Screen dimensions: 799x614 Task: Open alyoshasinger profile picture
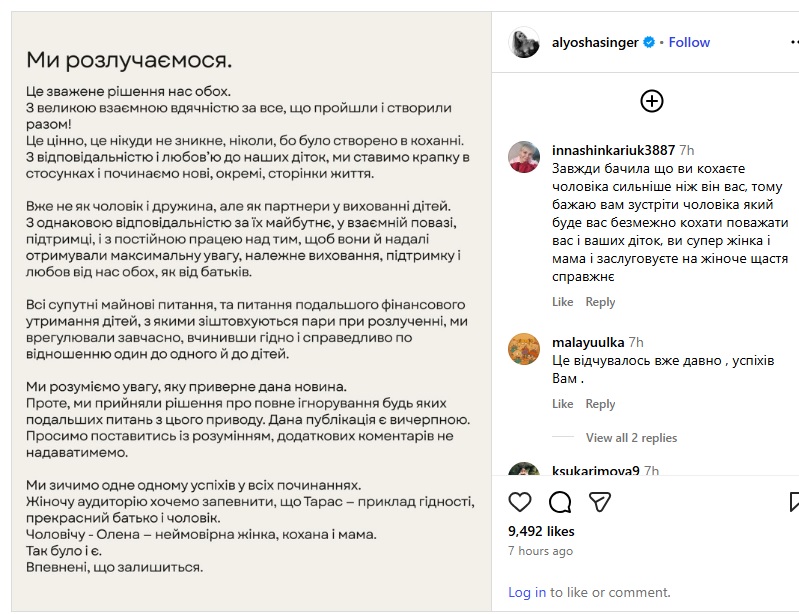coord(525,42)
